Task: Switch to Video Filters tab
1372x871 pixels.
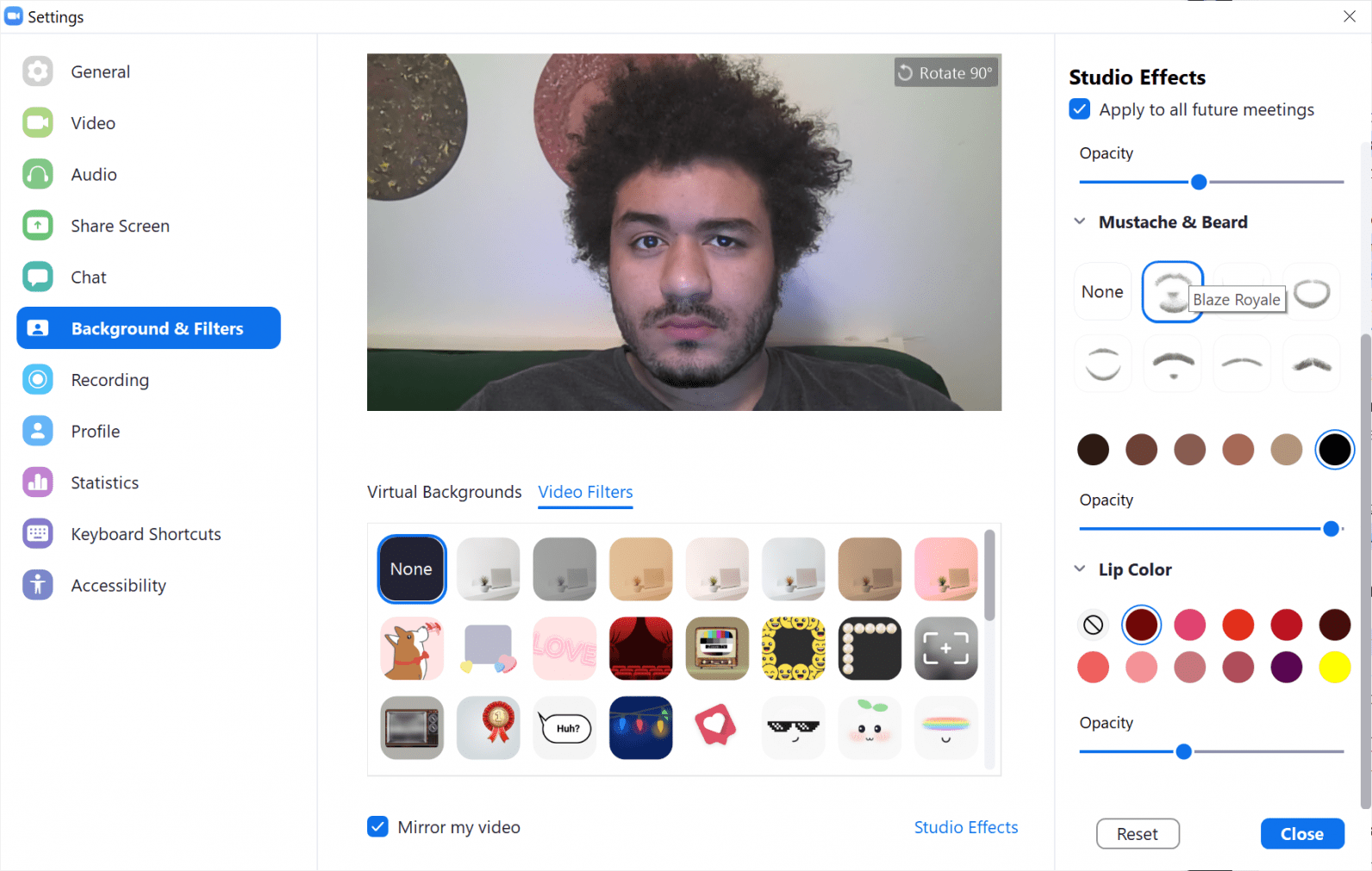Action: coord(586,492)
